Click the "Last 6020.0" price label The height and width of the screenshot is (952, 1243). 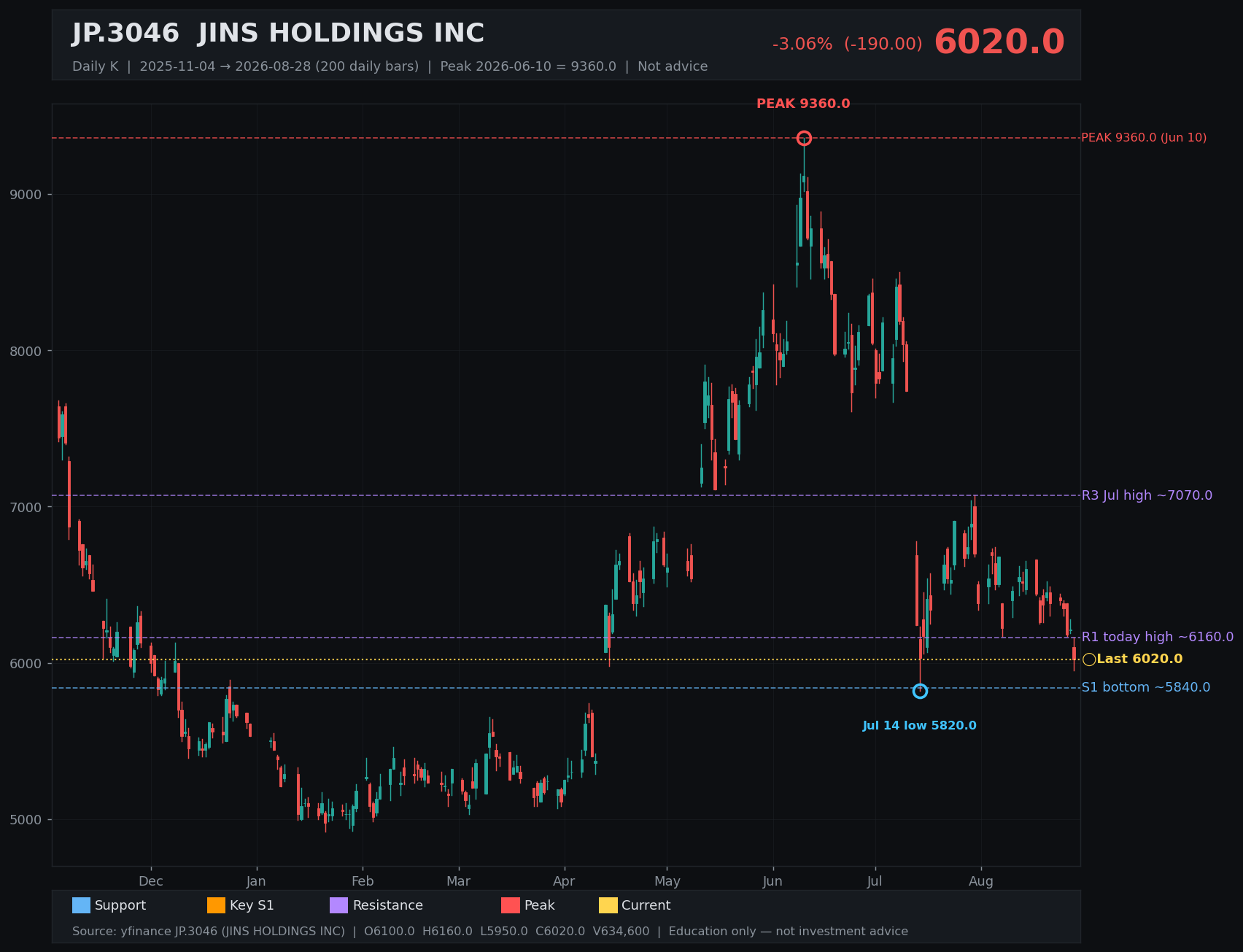(1139, 659)
